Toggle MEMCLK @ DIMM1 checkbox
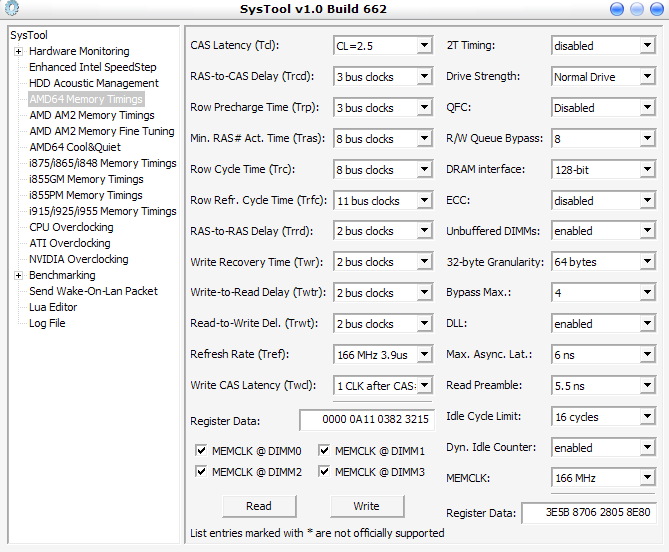669x552 pixels. tap(324, 450)
